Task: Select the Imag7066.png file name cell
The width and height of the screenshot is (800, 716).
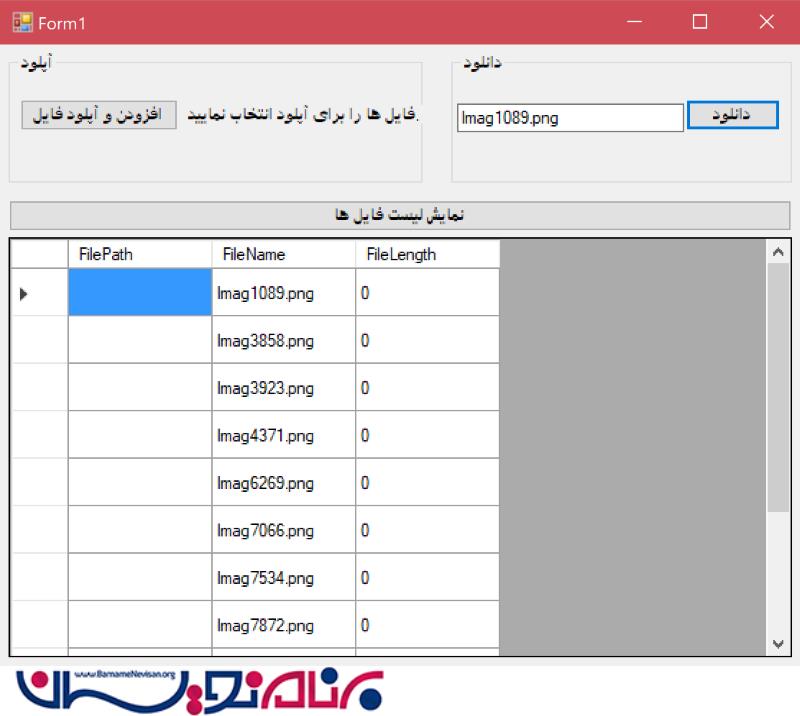Action: coord(284,530)
